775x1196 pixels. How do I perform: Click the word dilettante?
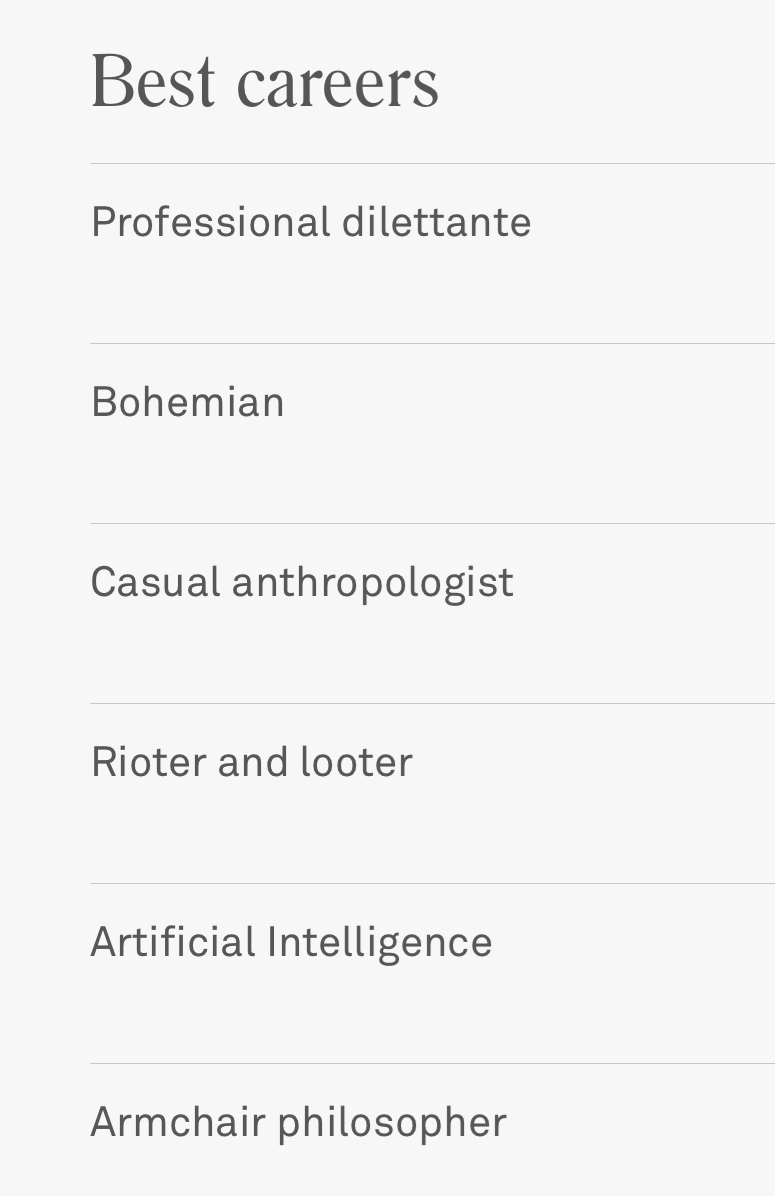[x=436, y=222]
